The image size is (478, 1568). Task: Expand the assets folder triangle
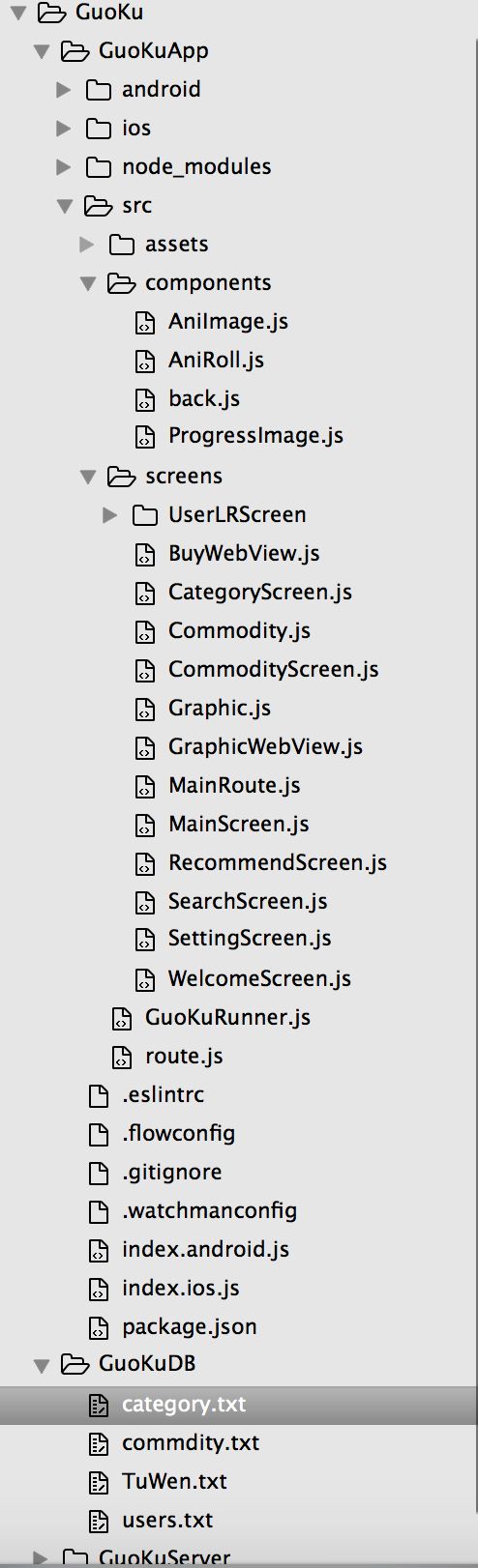click(87, 245)
